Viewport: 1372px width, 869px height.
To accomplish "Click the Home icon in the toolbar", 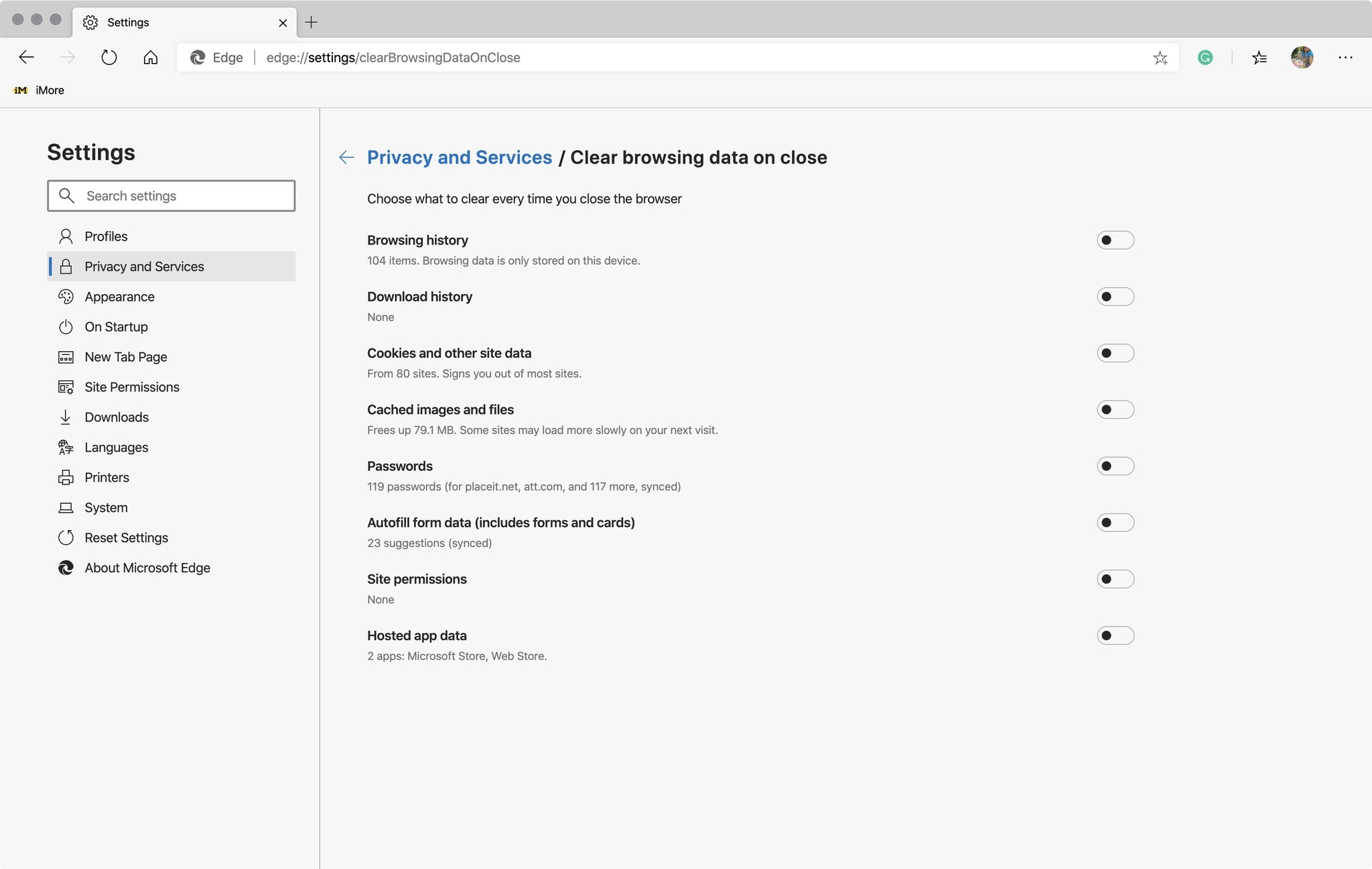I will tap(151, 58).
